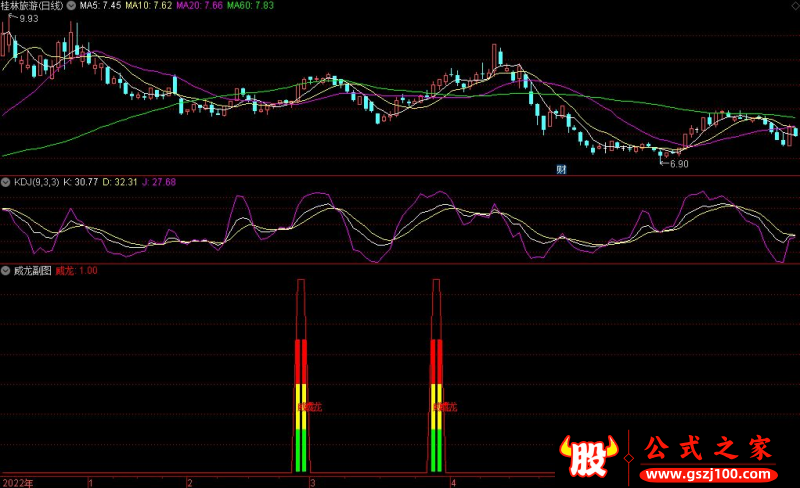Click the MA20 purple indicator label

coord(198,6)
